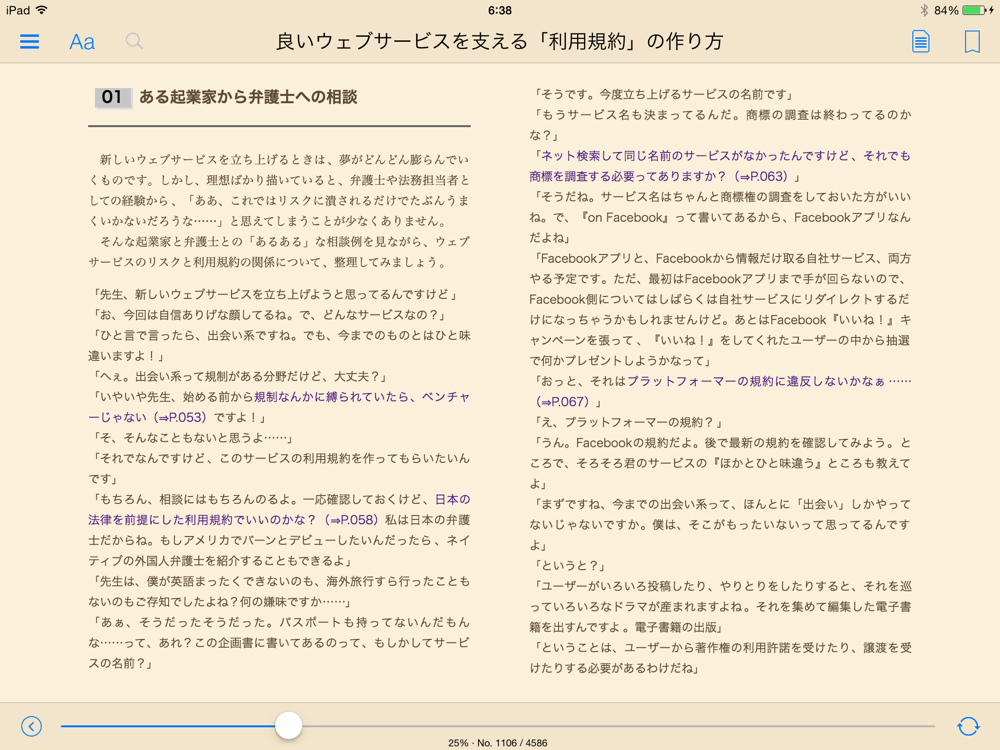Tap the chapter number 01 box
This screenshot has height=750, width=1000.
click(112, 97)
